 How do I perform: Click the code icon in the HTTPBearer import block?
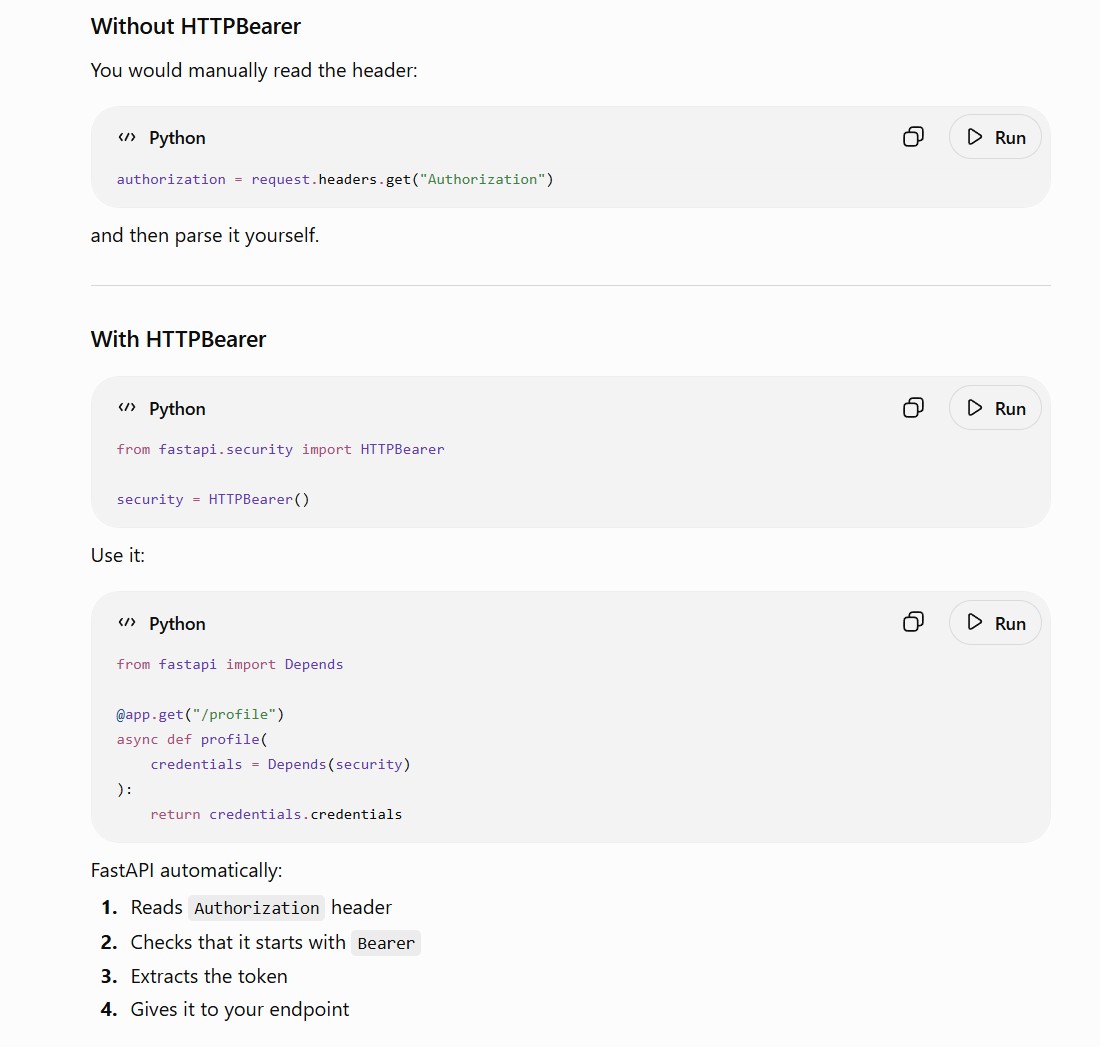point(127,408)
